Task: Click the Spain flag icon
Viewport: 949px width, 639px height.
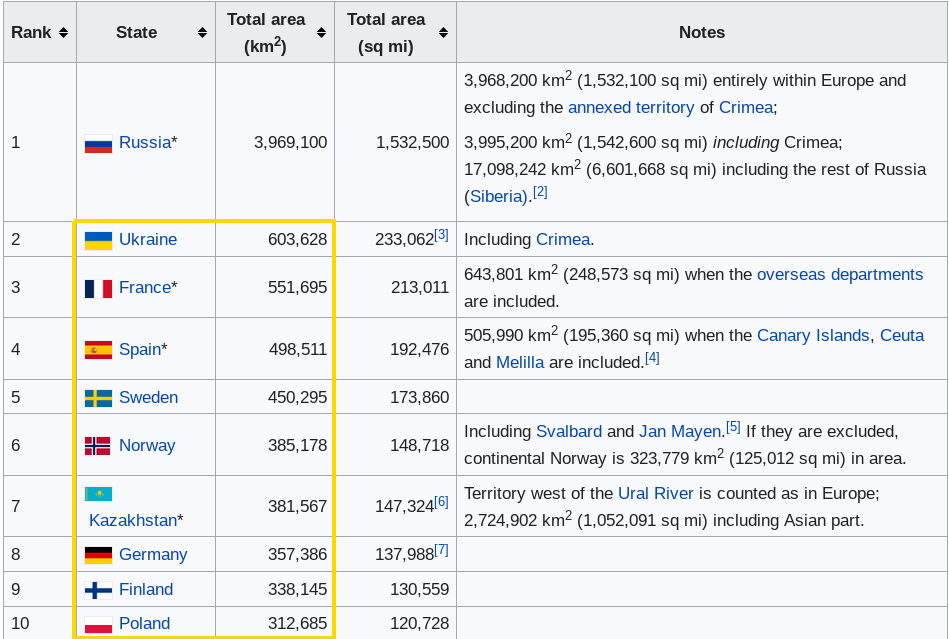Action: pyautogui.click(x=98, y=350)
